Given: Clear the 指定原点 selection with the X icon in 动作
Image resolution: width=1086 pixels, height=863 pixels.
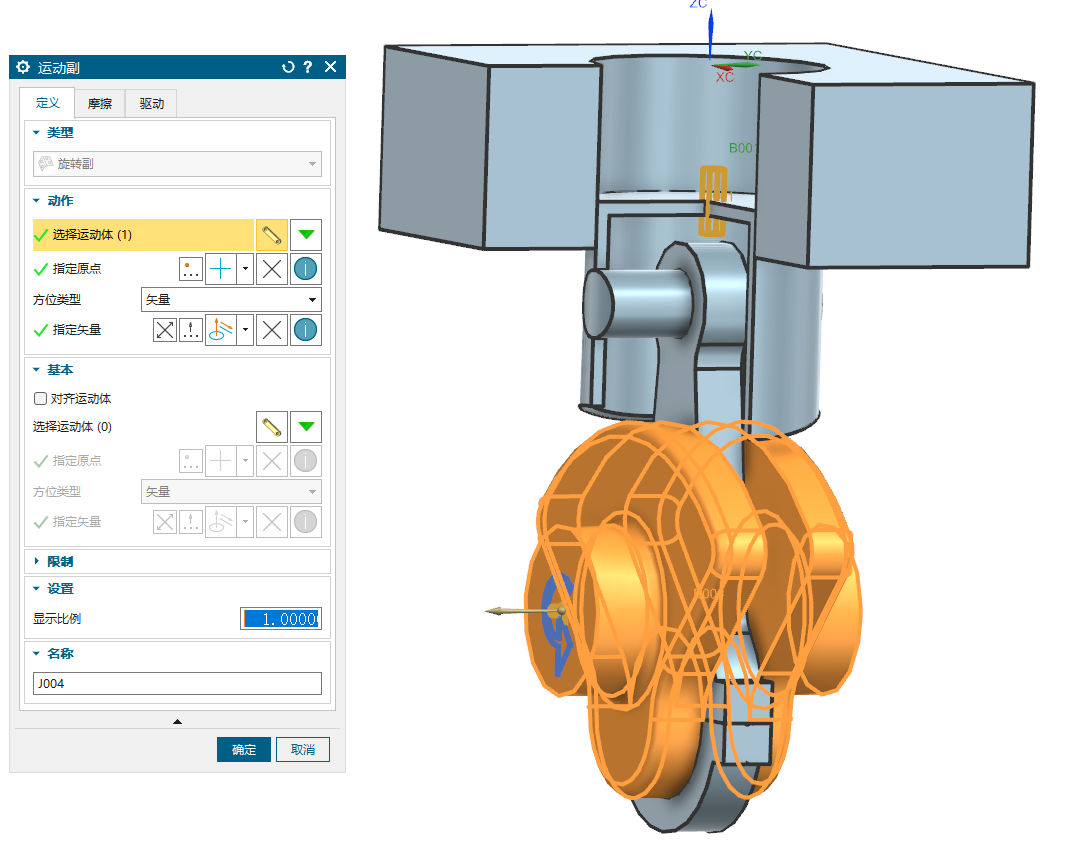Looking at the screenshot, I should (271, 269).
